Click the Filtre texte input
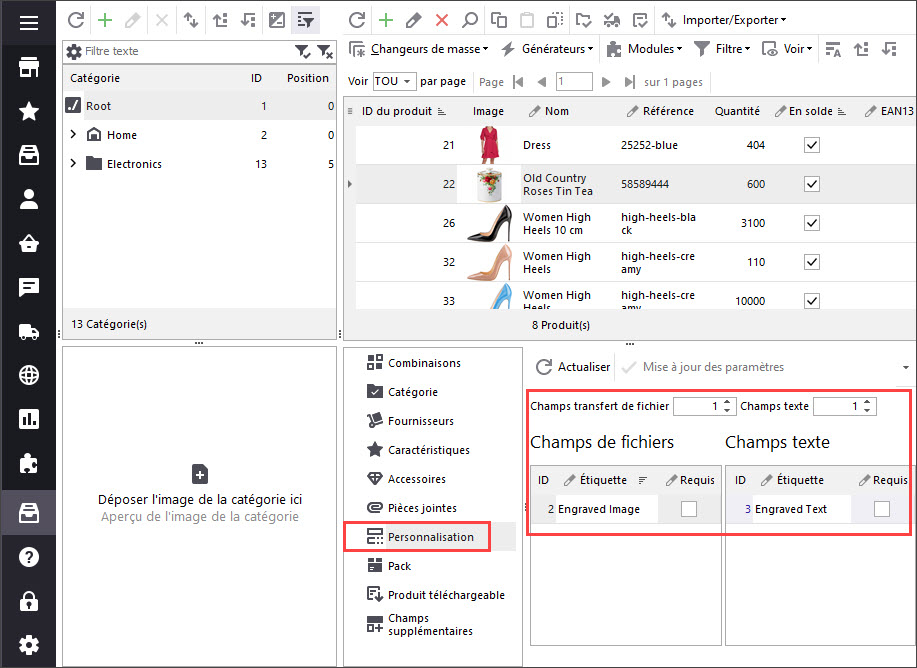917x668 pixels. point(187,51)
